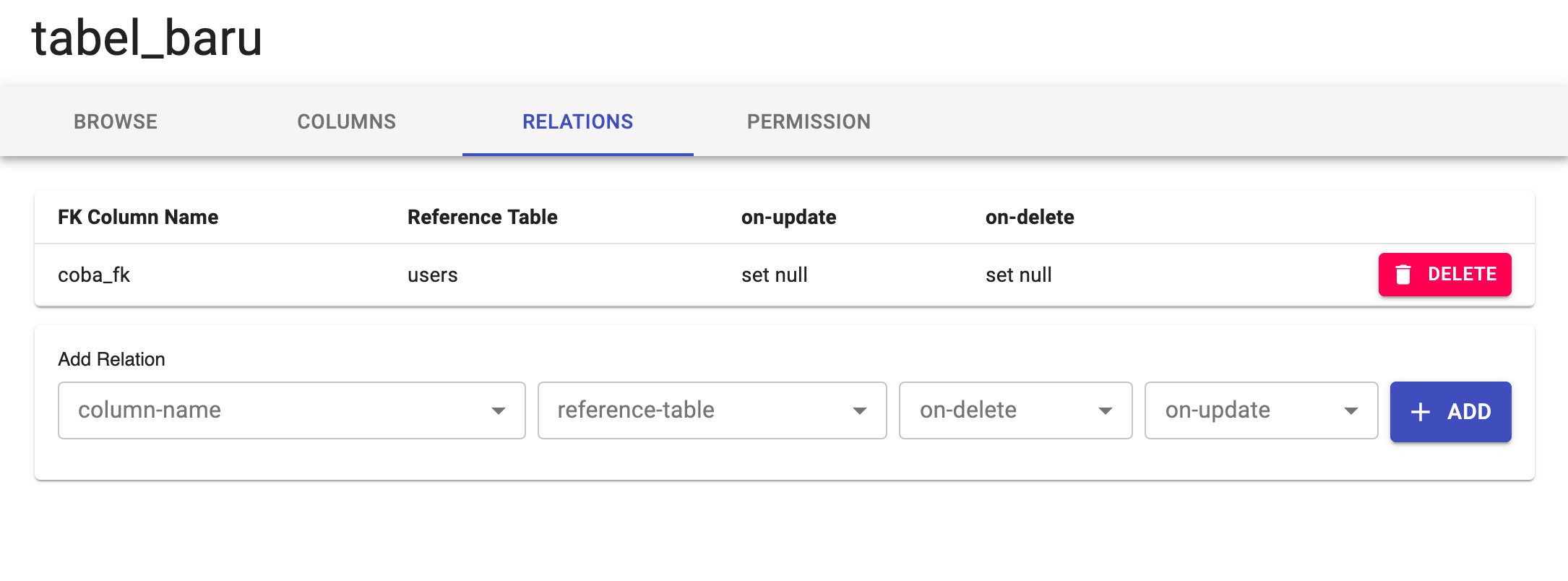Go to the COLUMNS tab
The height and width of the screenshot is (581, 1568).
(347, 121)
